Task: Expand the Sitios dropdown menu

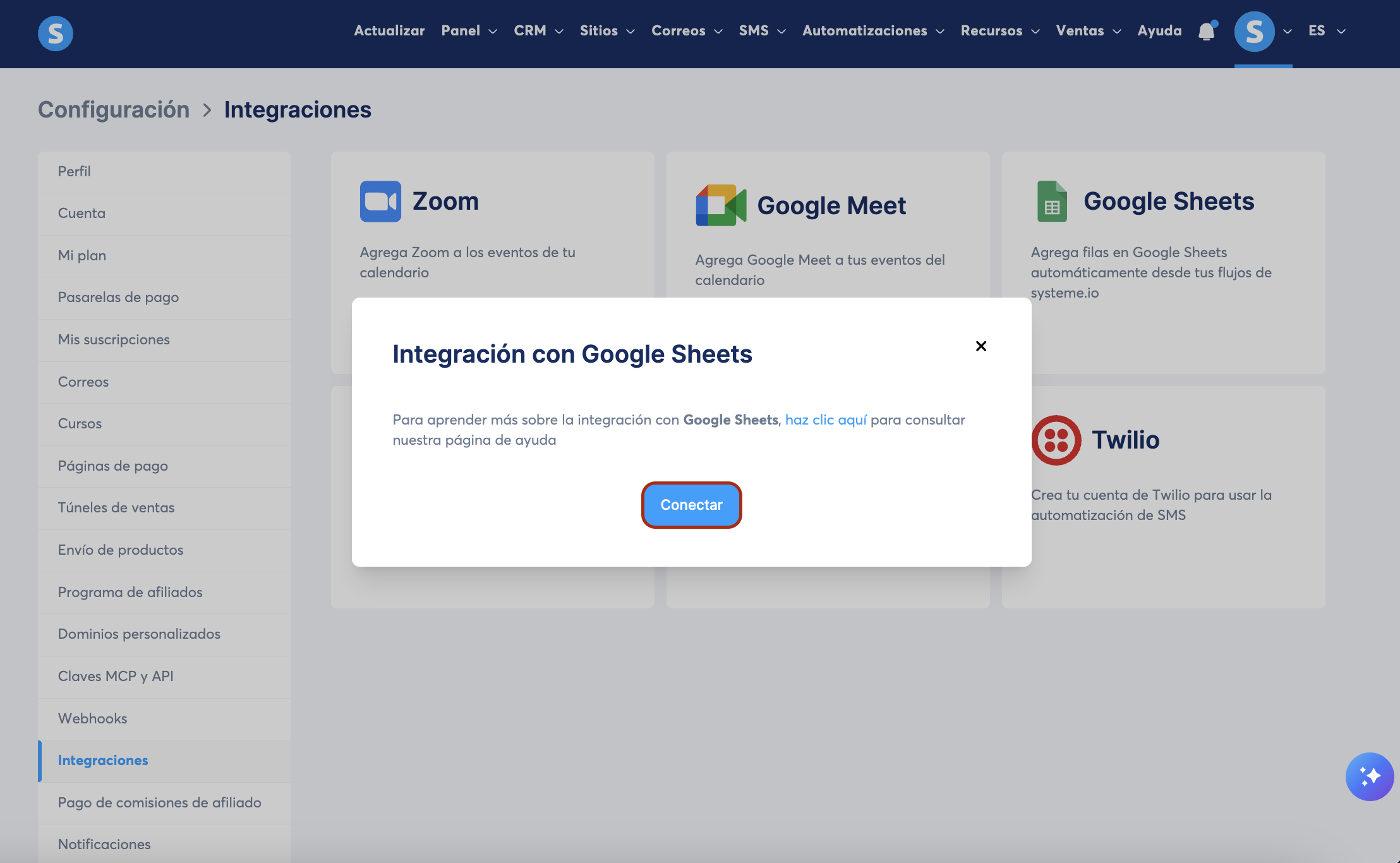Action: [x=607, y=30]
